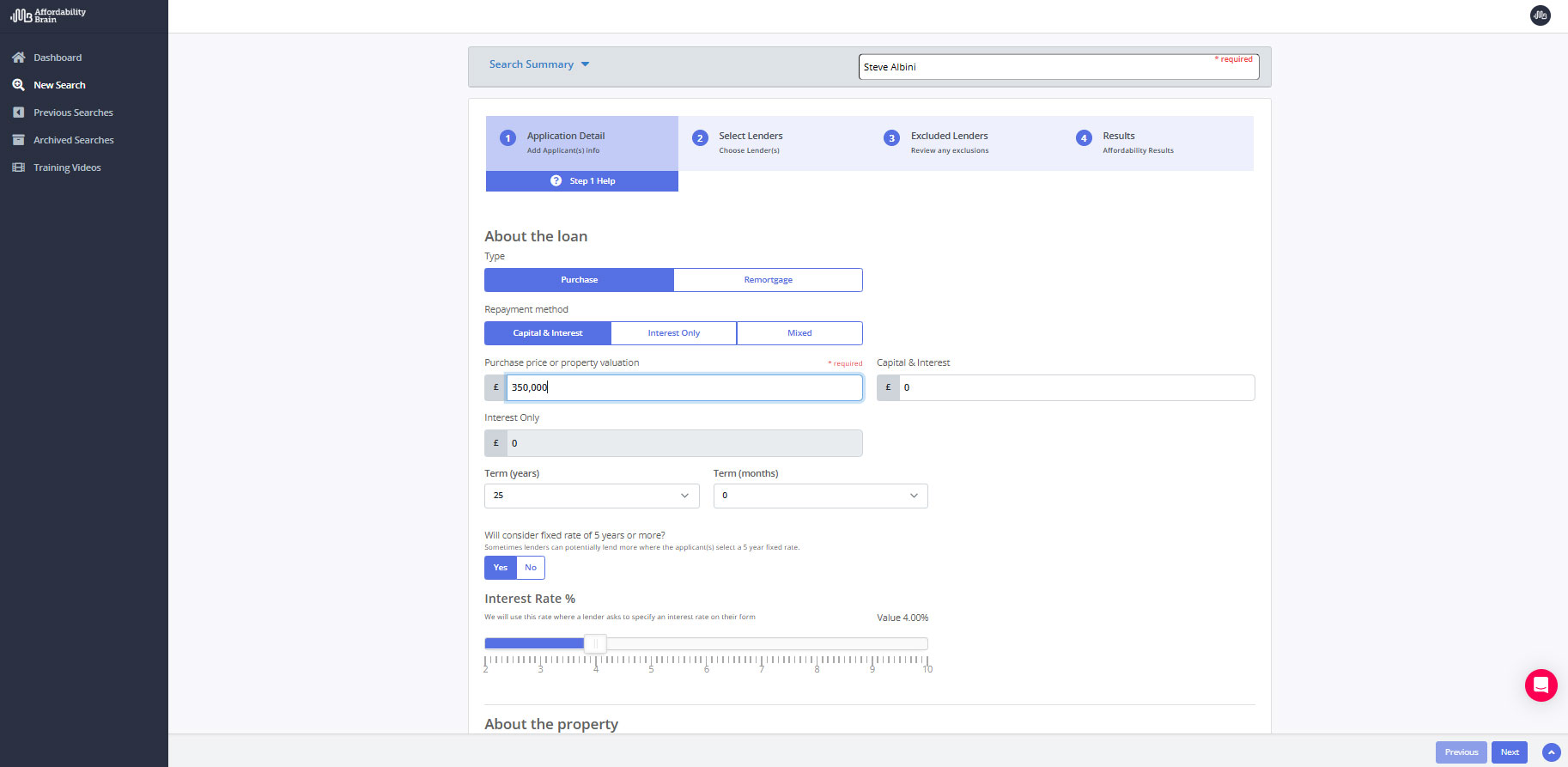Image resolution: width=1568 pixels, height=767 pixels.
Task: Click the Dashboard home icon
Action: click(18, 58)
